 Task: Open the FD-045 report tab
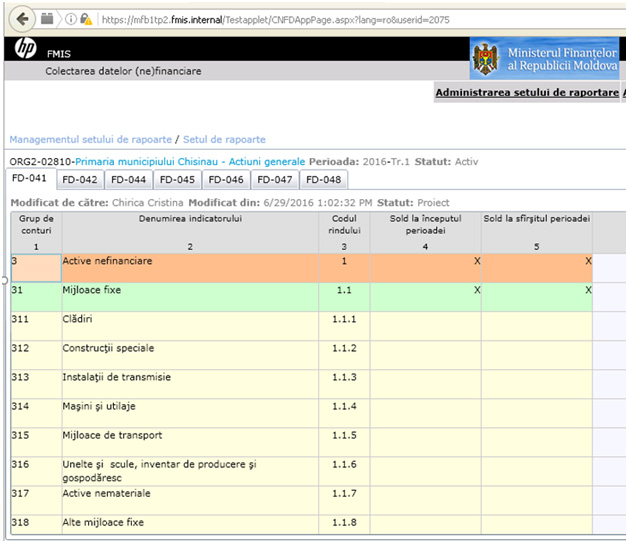click(x=177, y=179)
